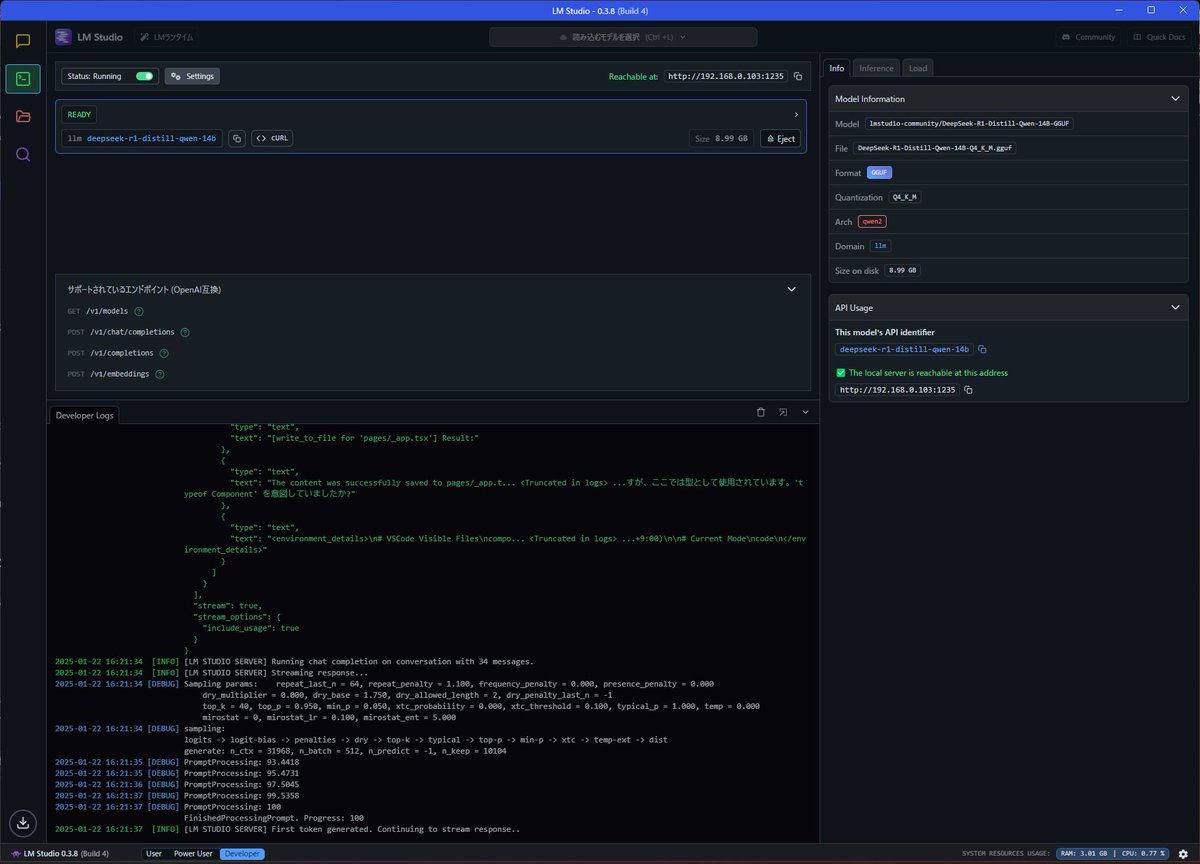Viewport: 1200px width, 864px height.
Task: Open the Discover search icon in the sidebar
Action: click(23, 154)
